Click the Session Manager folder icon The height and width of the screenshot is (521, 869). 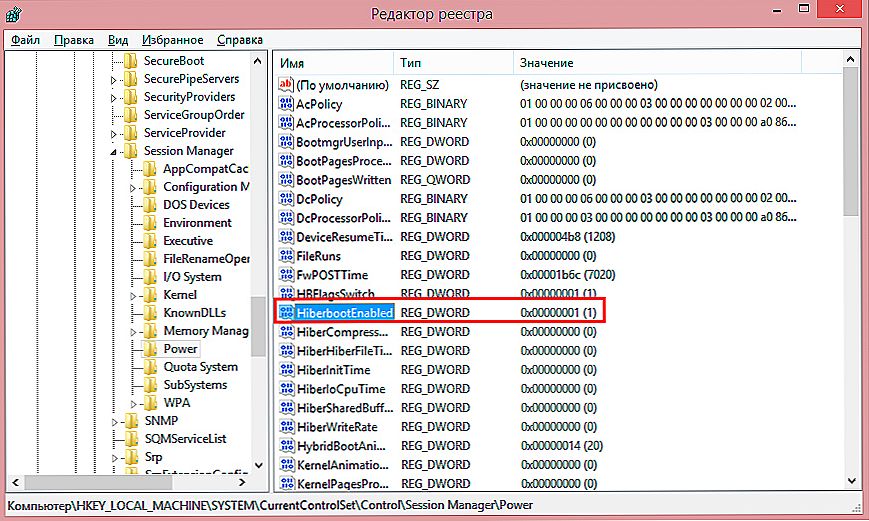131,151
